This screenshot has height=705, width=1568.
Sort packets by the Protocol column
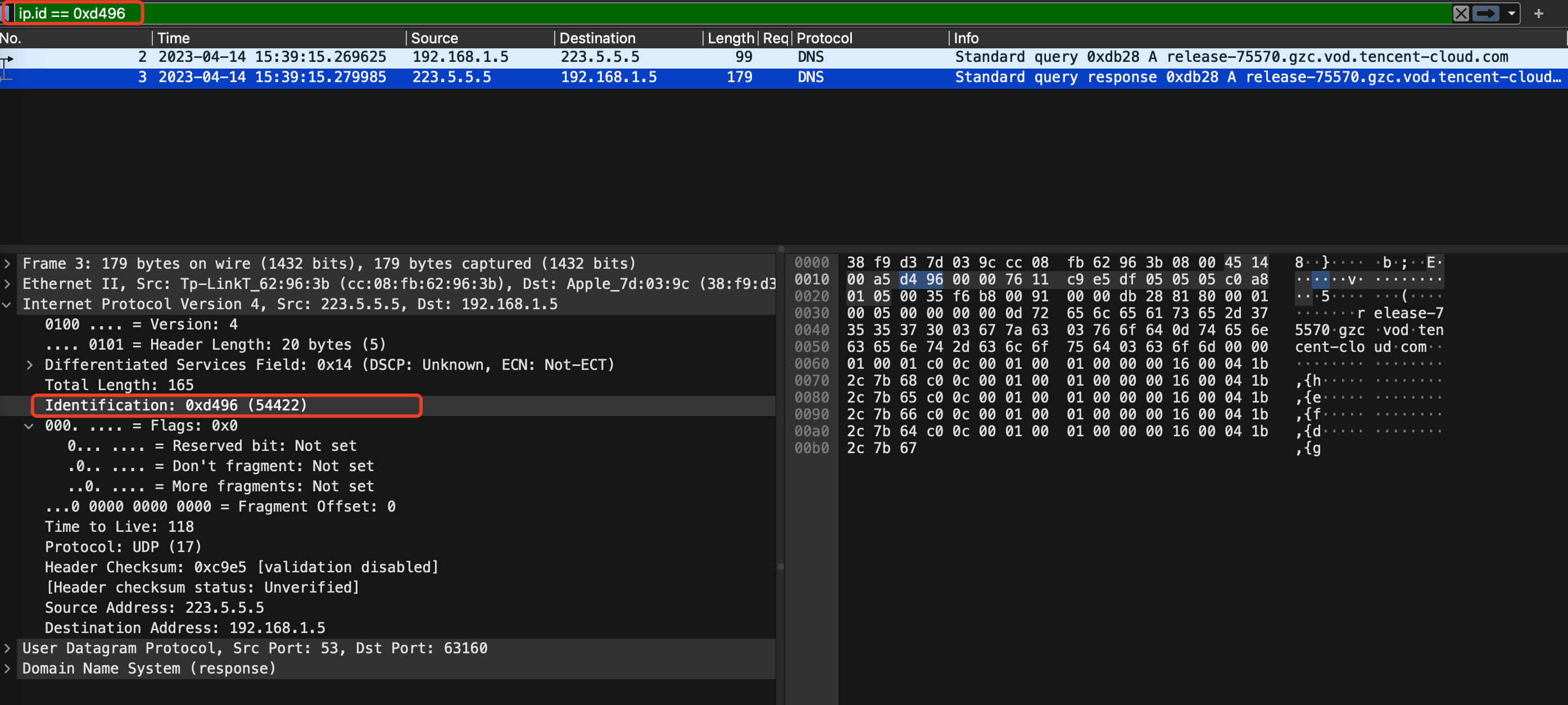tap(870, 38)
